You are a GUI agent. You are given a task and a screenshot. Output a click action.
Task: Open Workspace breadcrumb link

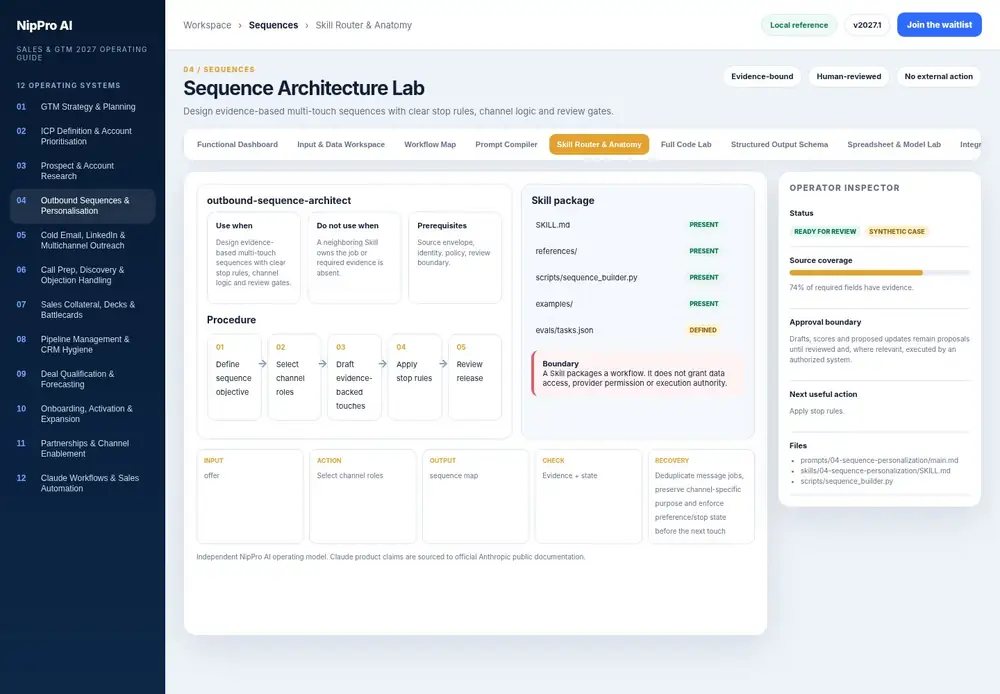click(x=207, y=25)
